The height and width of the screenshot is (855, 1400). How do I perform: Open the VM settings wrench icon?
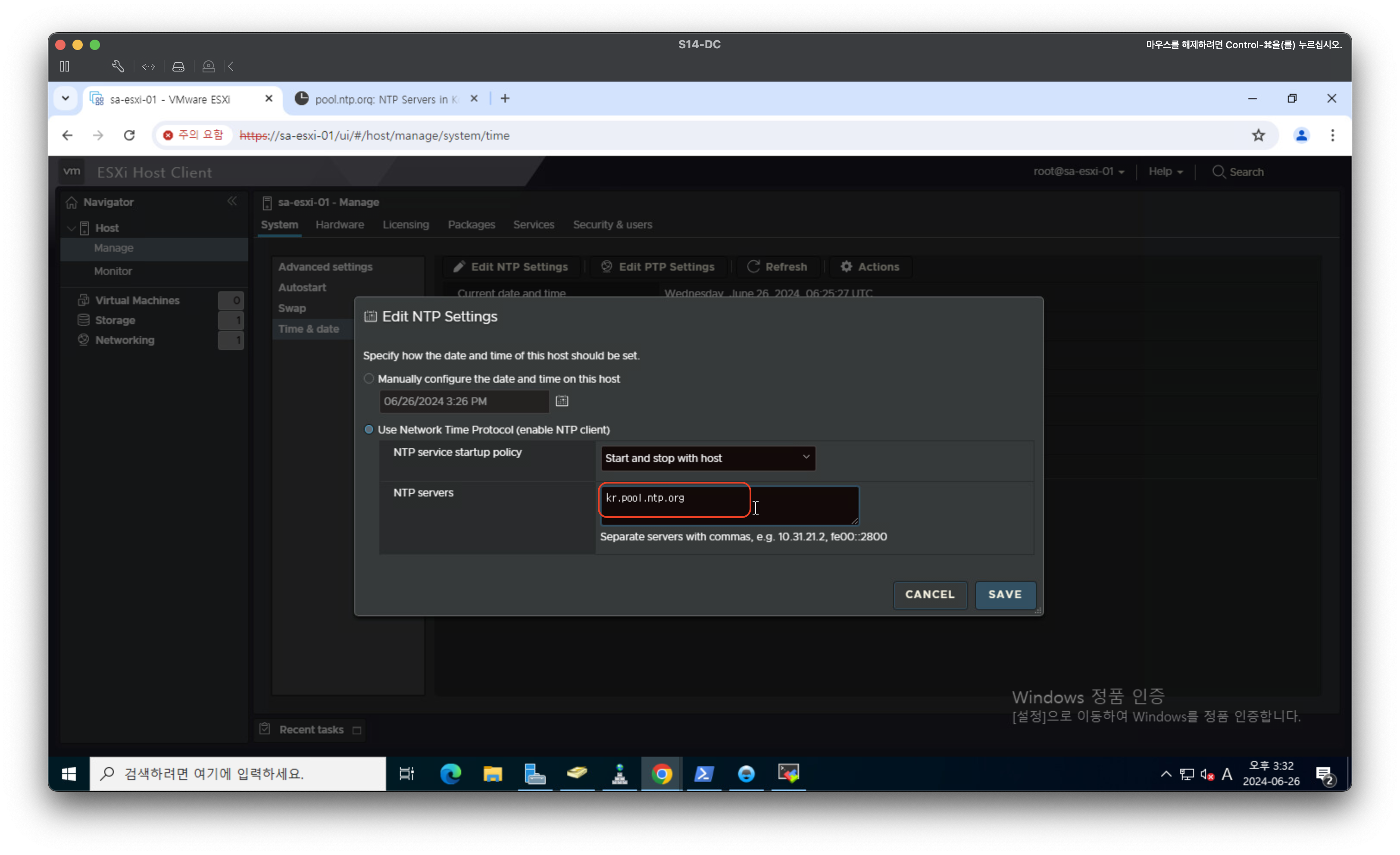(x=118, y=66)
